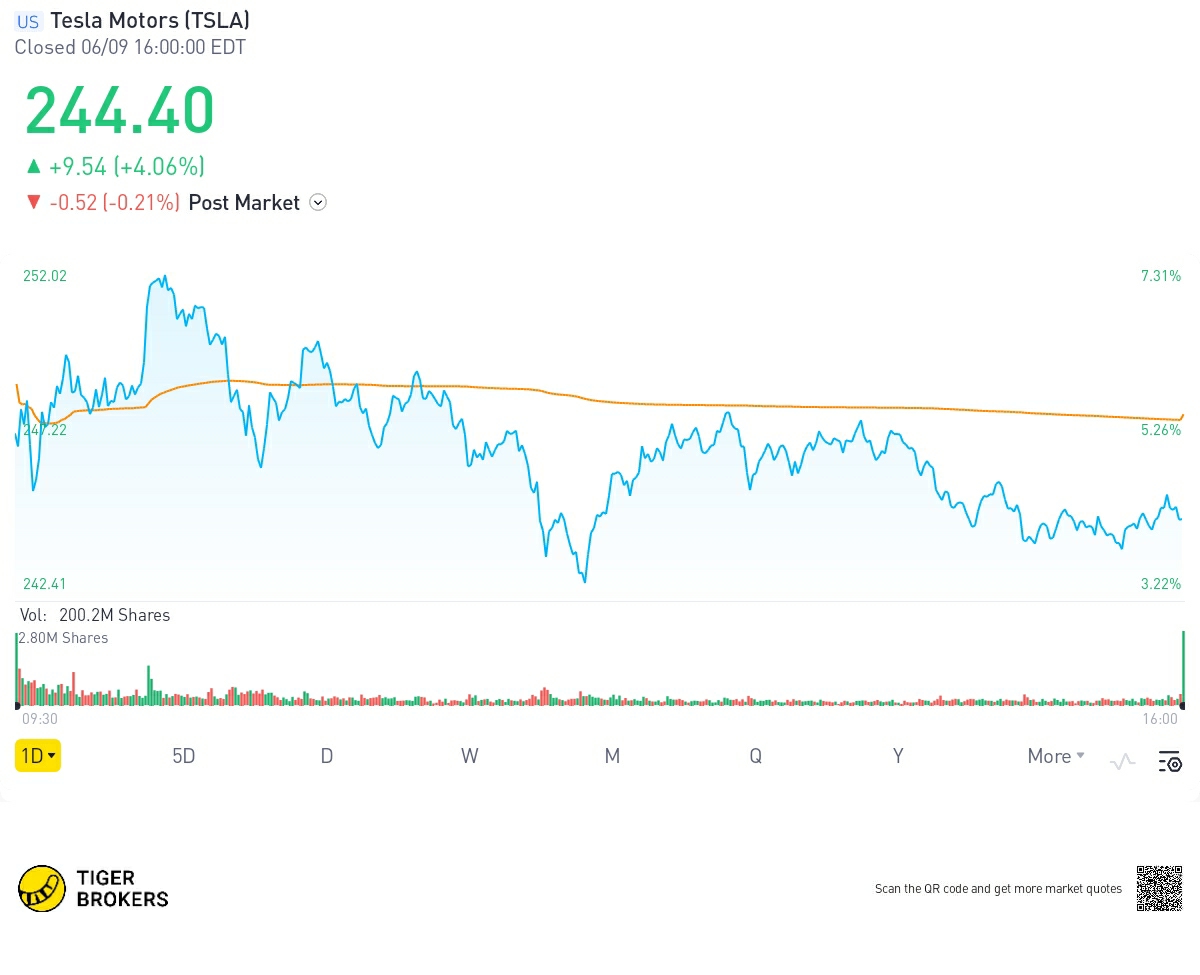The width and height of the screenshot is (1200, 975).
Task: Click the 244.40 closing price
Action: click(120, 110)
